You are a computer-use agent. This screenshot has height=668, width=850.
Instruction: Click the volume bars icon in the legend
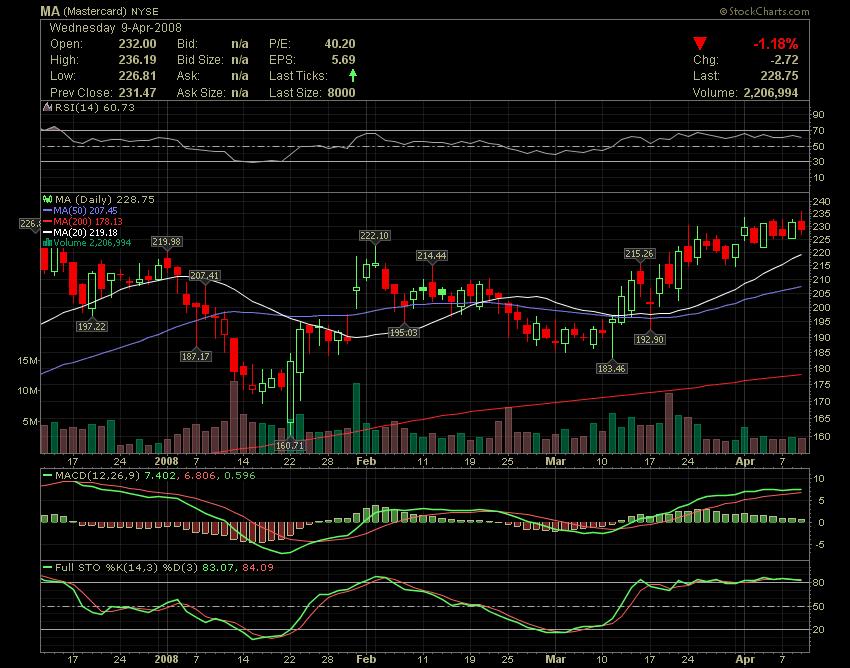(47, 242)
